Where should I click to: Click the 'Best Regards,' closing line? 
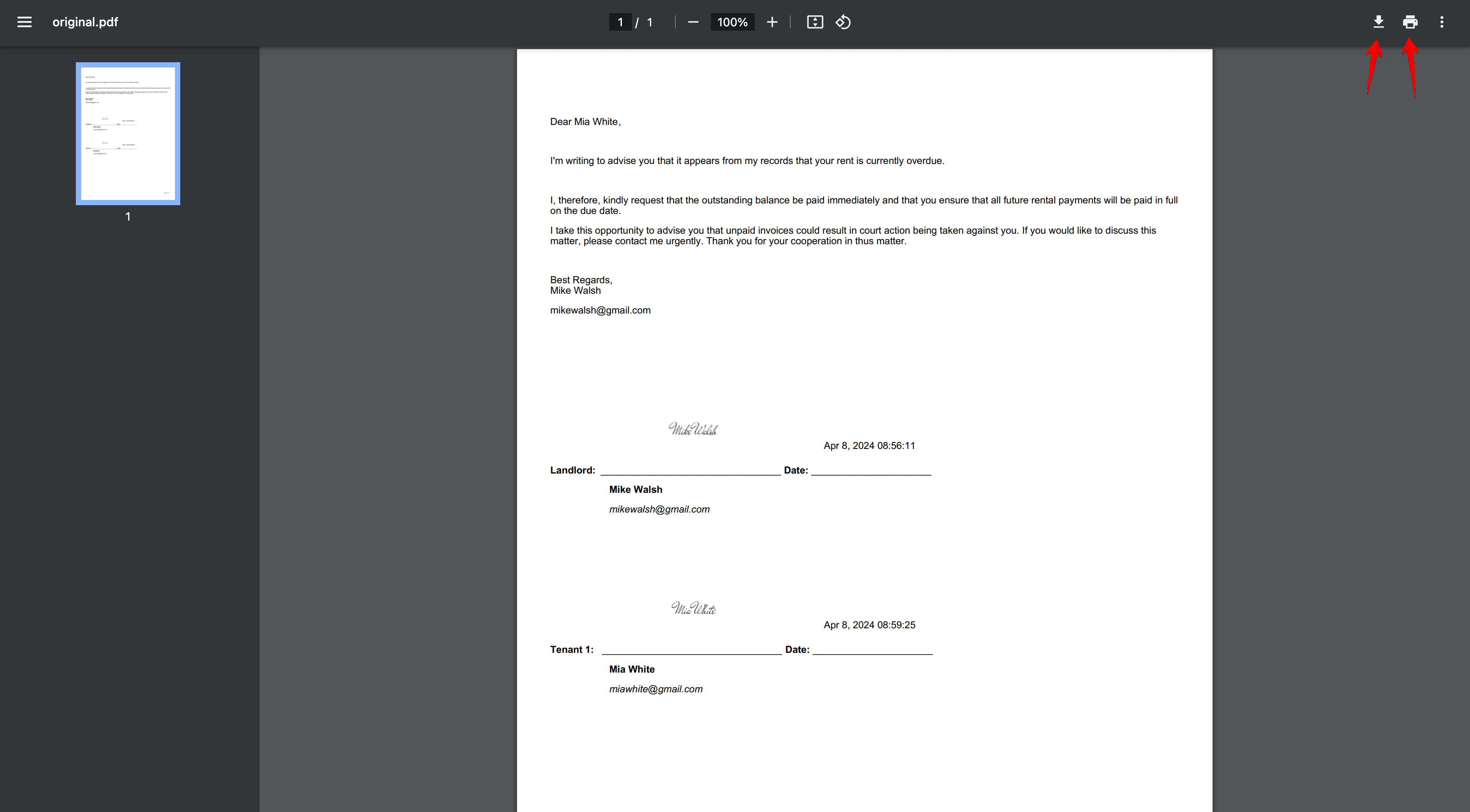[x=581, y=280]
